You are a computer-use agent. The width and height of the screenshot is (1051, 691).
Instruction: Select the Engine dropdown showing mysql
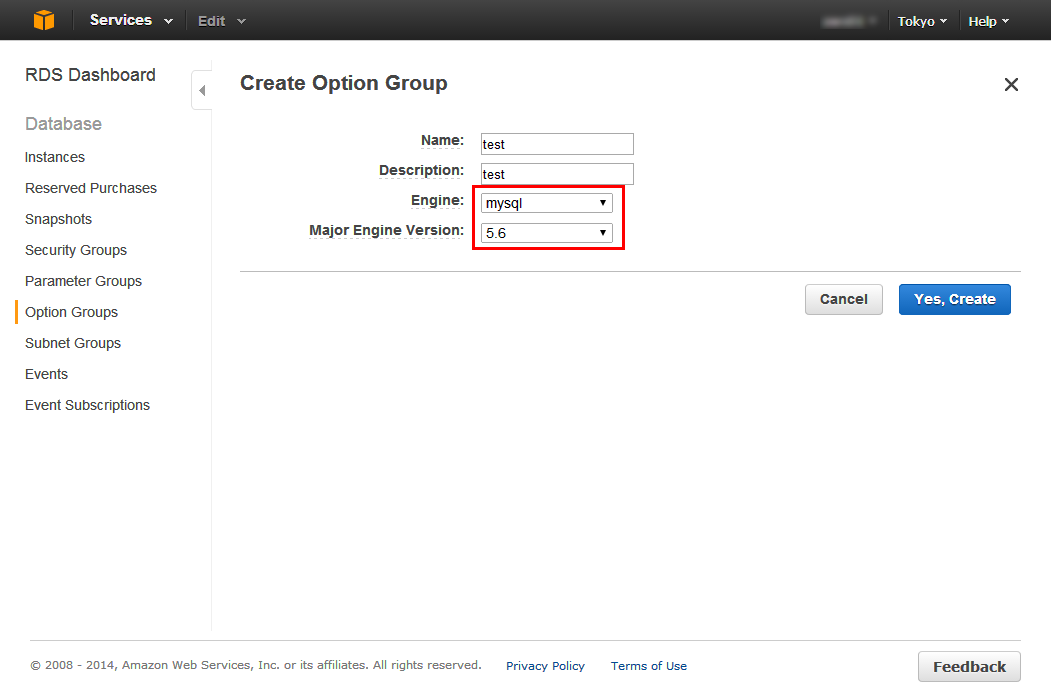(547, 202)
